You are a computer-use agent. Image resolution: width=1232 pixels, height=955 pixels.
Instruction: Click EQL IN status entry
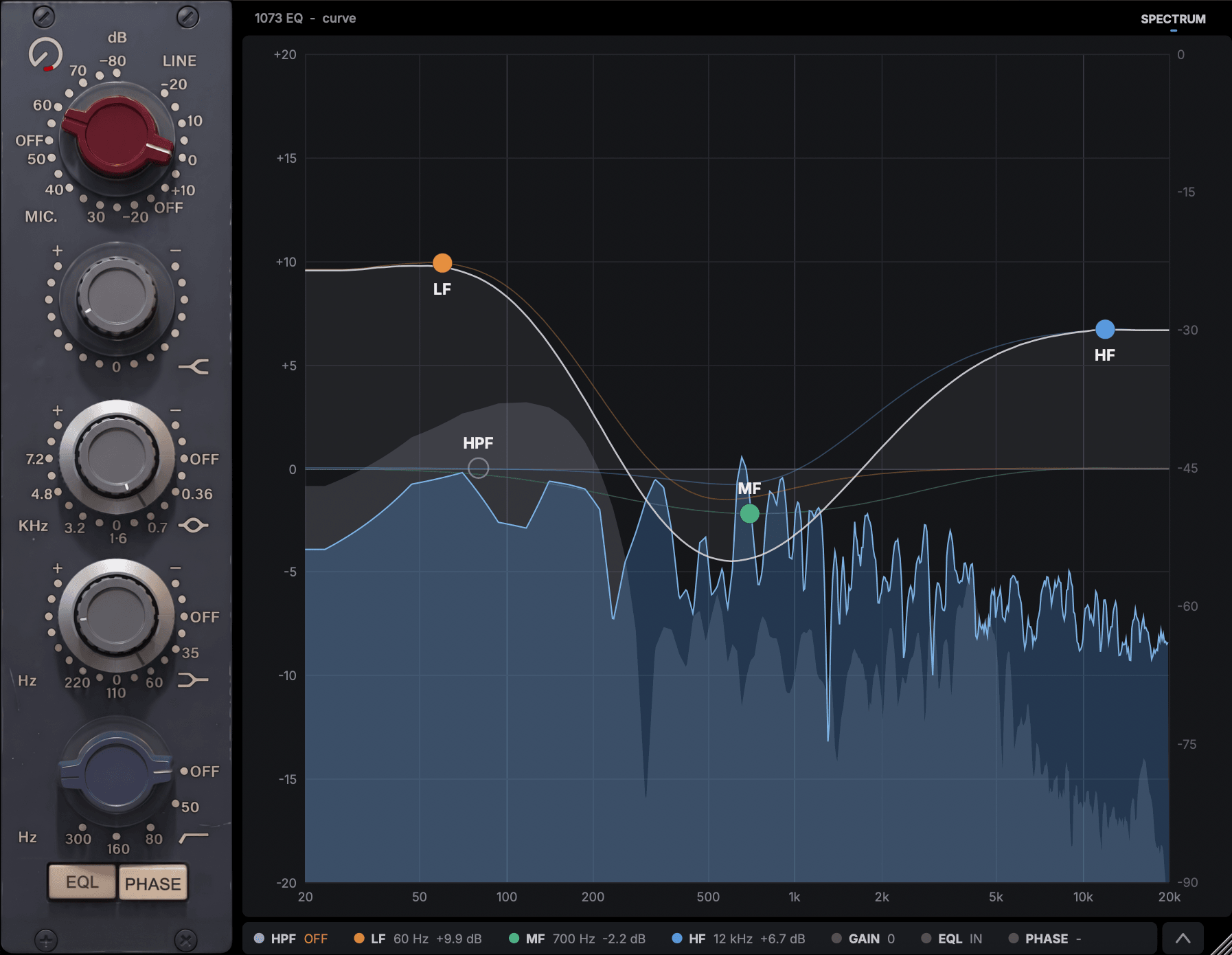pos(952,939)
